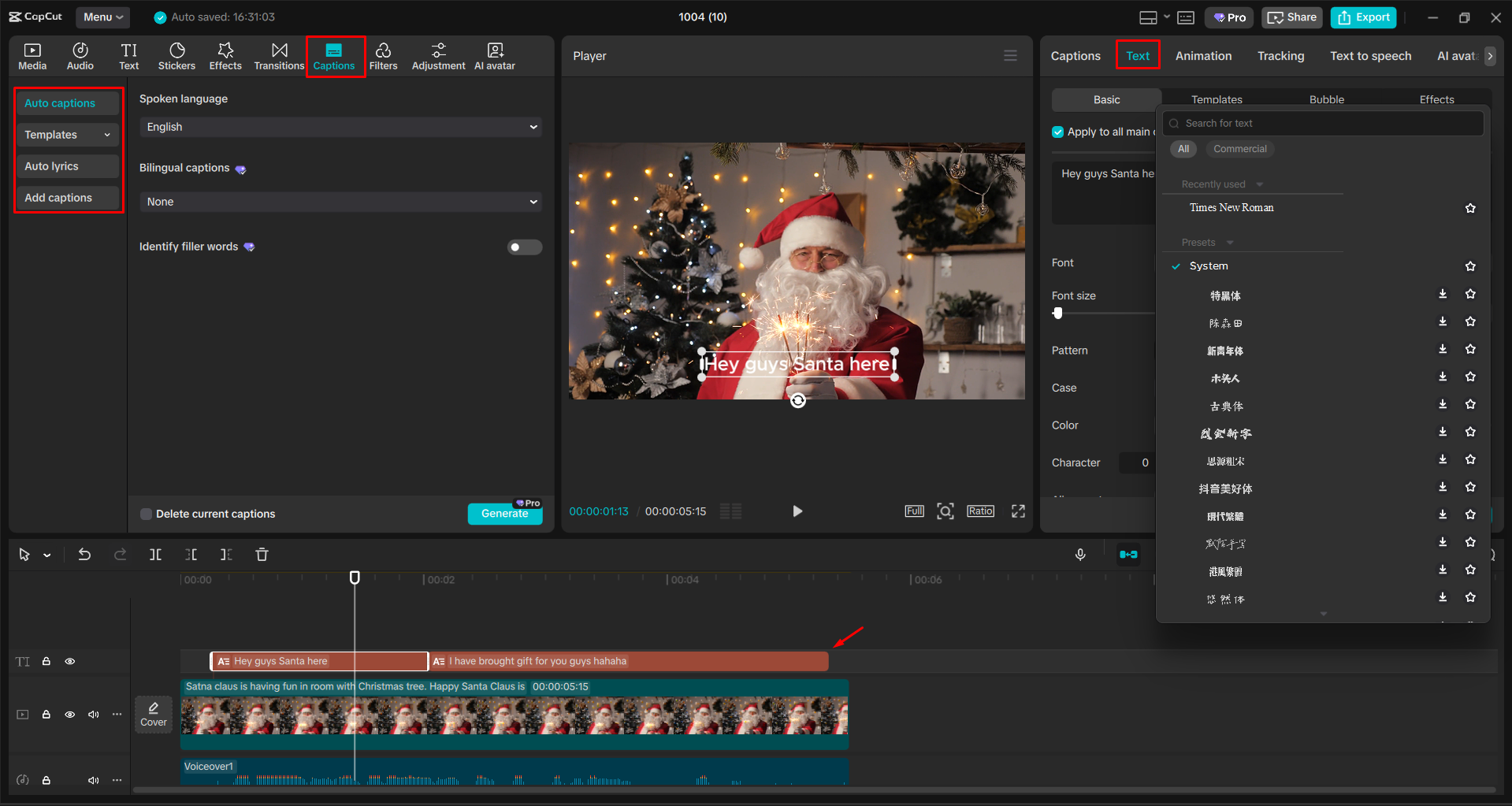Click the Split clip icon on timeline

tap(155, 554)
